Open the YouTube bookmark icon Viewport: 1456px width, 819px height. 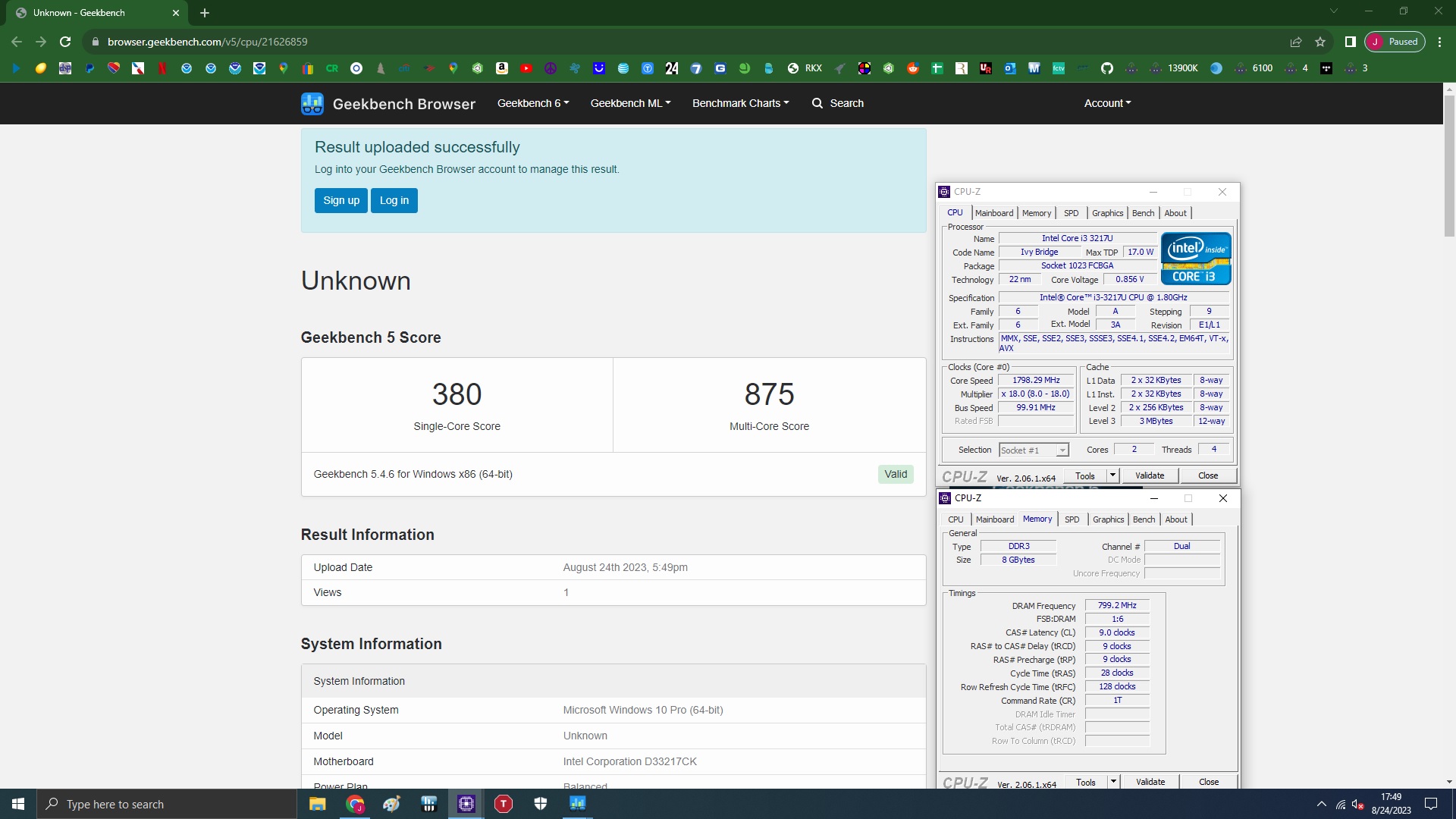(x=526, y=68)
